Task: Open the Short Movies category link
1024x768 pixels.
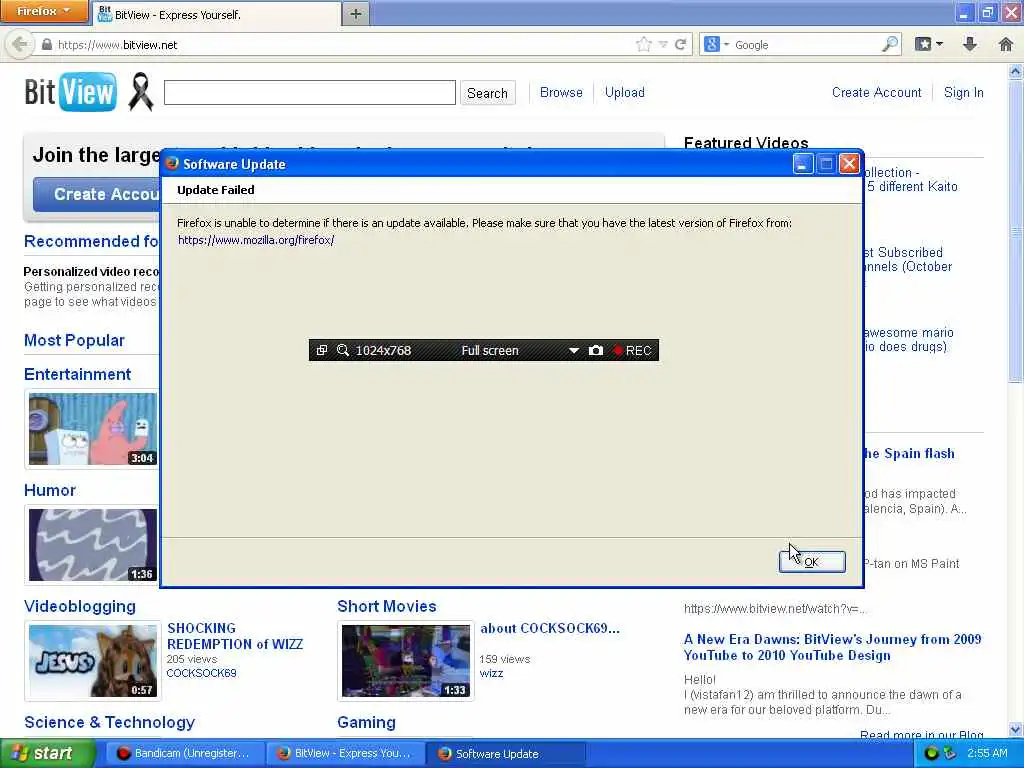Action: [x=387, y=606]
